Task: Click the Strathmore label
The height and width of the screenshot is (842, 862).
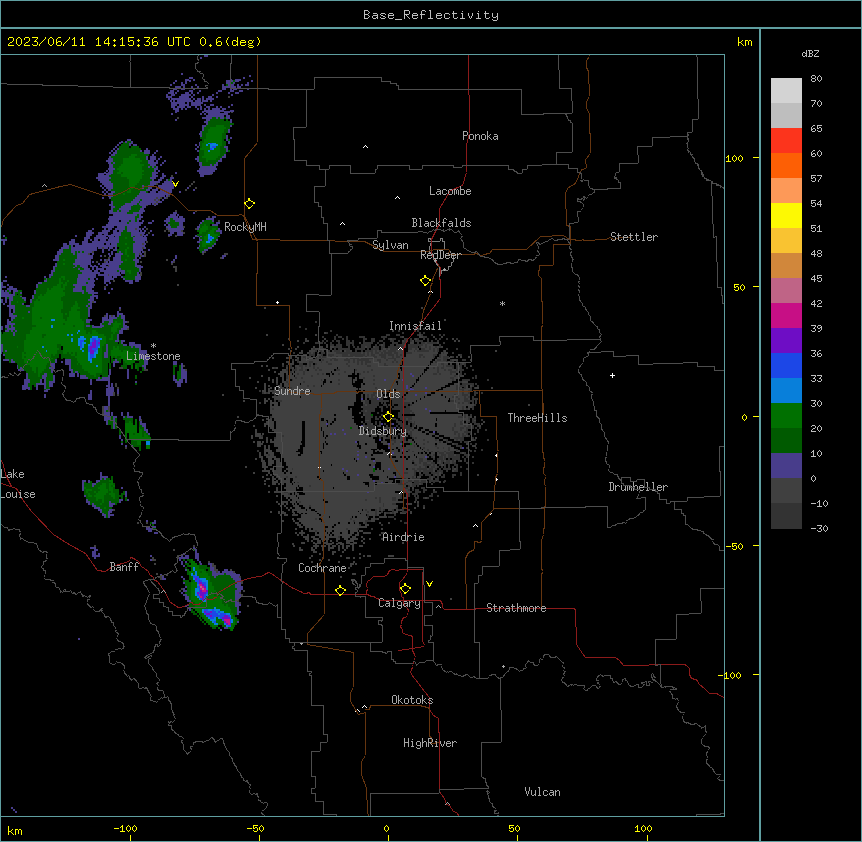Action: [516, 608]
